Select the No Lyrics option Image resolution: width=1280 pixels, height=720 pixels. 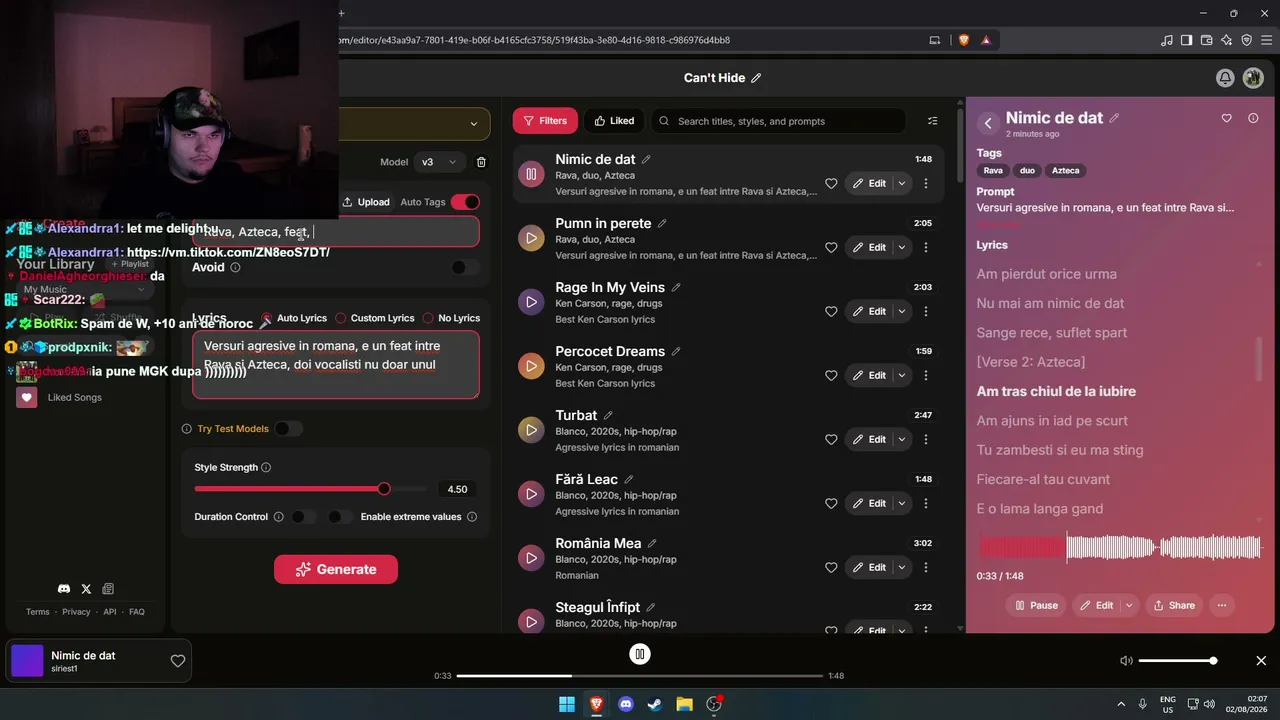point(451,318)
